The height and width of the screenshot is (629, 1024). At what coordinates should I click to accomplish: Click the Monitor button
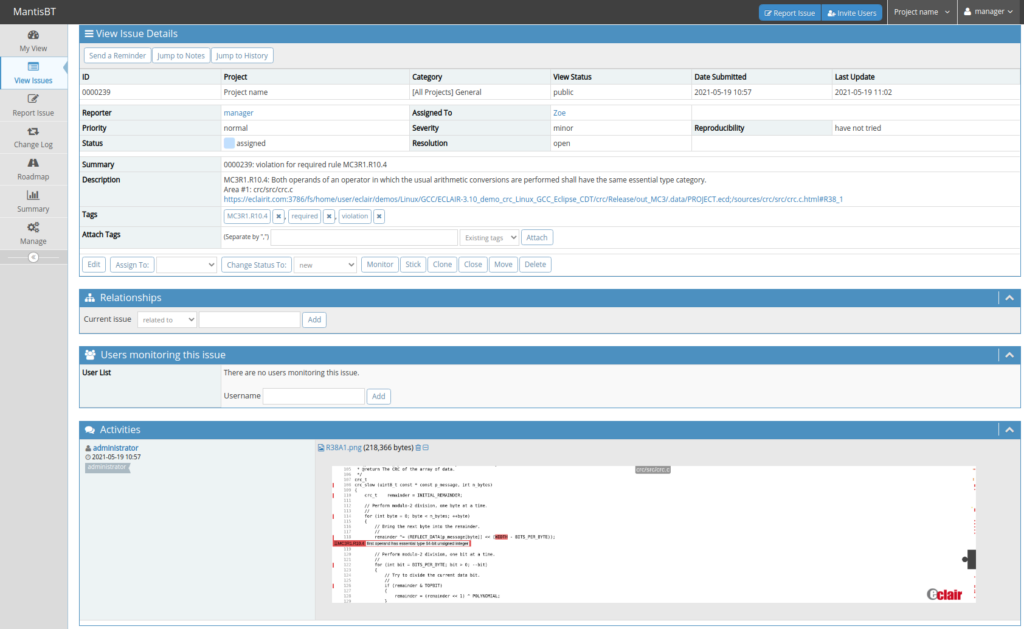point(380,265)
